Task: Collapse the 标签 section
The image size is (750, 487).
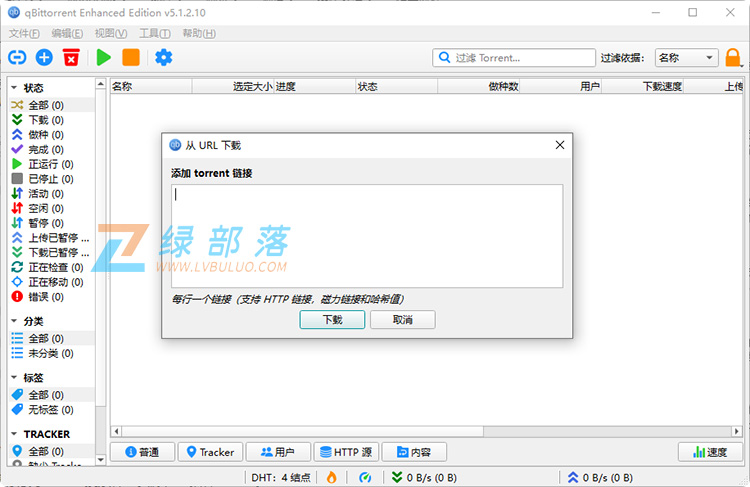Action: (x=14, y=377)
